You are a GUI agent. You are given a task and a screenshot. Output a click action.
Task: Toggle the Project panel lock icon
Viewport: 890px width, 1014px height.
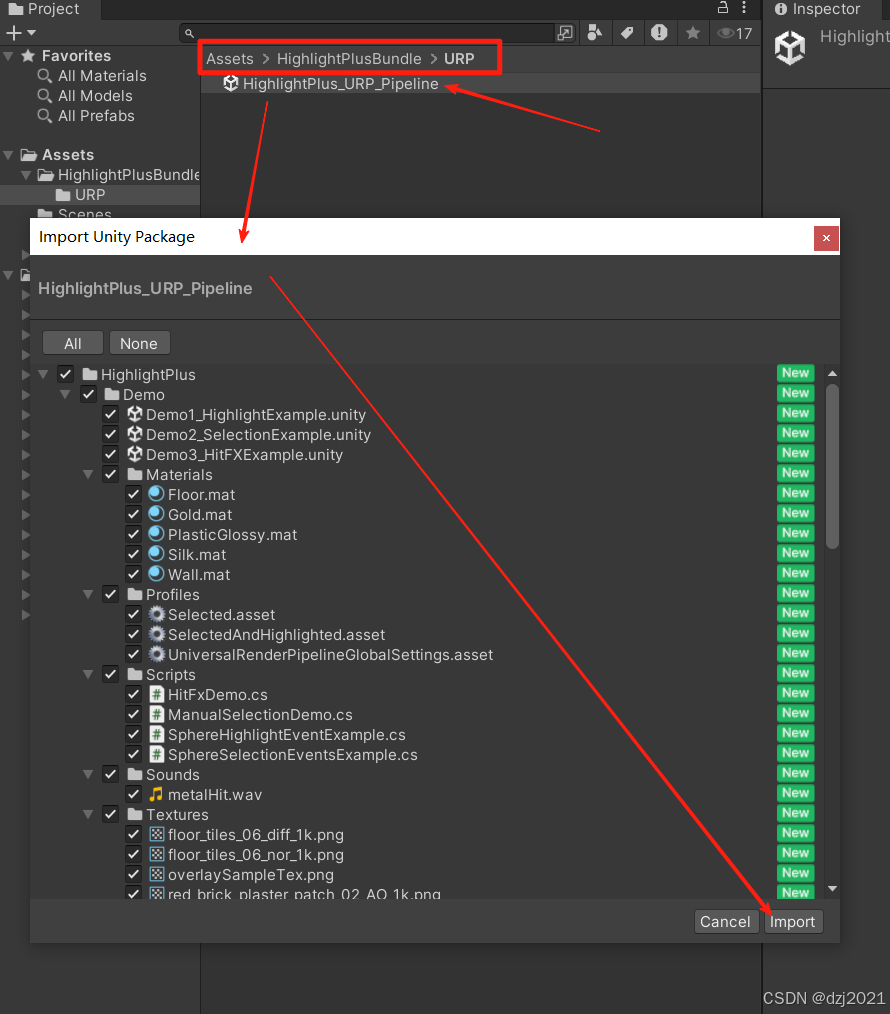(723, 8)
